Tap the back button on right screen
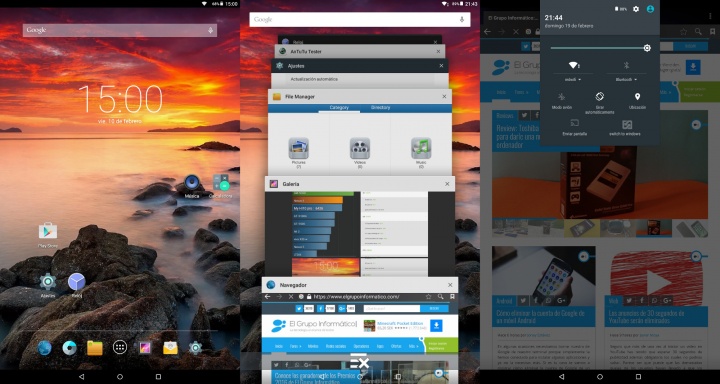This screenshot has height=384, width=720. pos(561,377)
